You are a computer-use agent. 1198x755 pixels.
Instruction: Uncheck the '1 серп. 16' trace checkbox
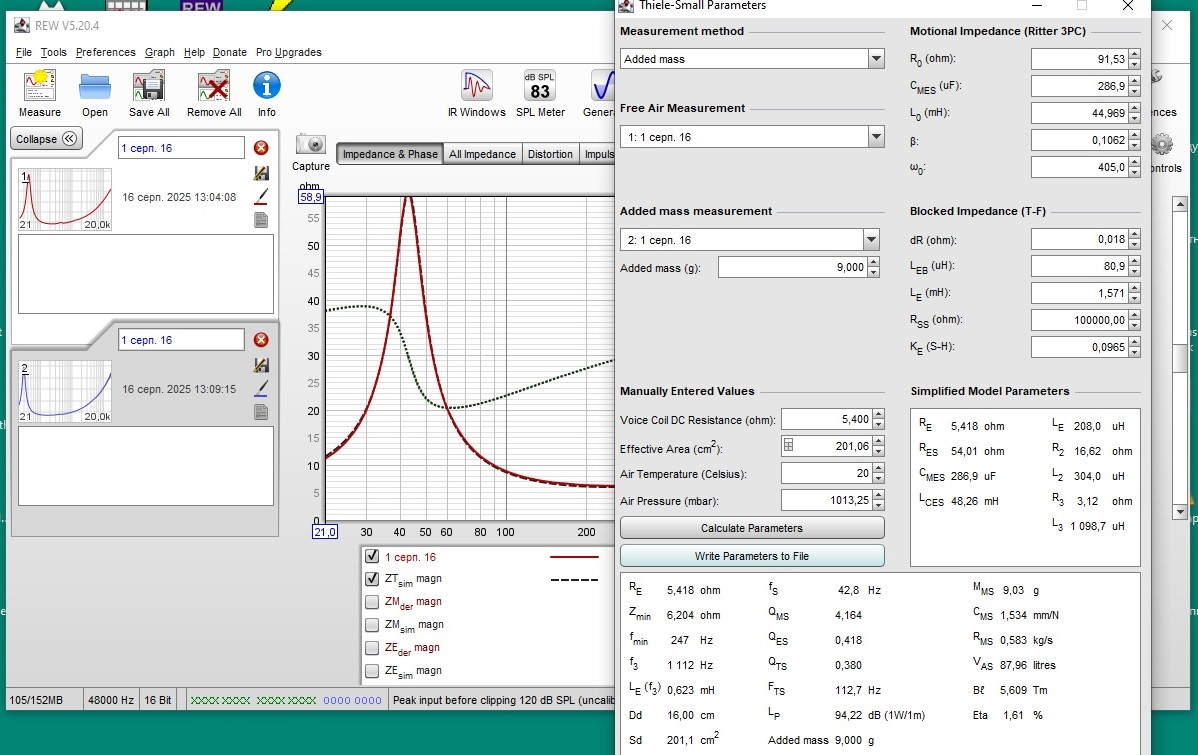tap(372, 557)
